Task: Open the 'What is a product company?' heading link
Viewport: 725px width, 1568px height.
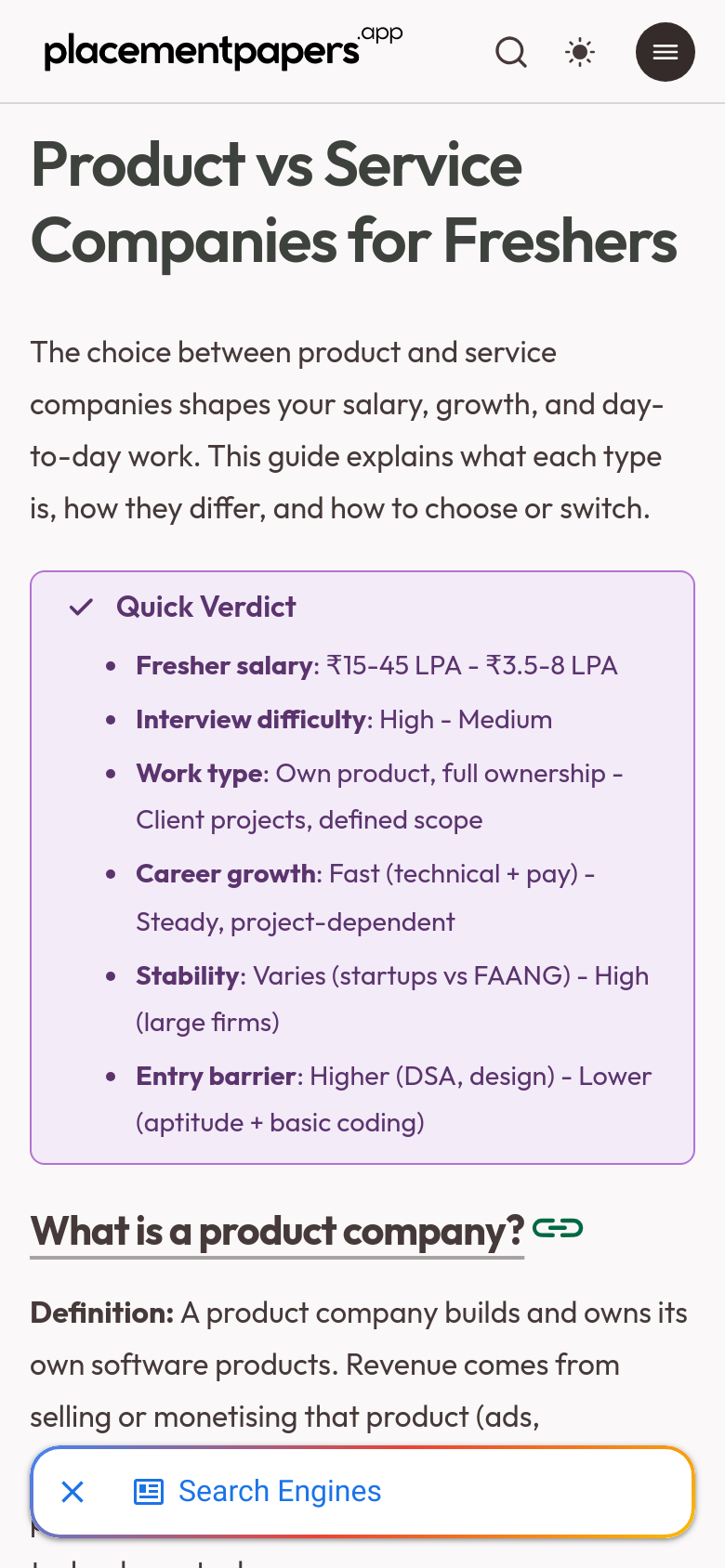Action: (277, 1232)
